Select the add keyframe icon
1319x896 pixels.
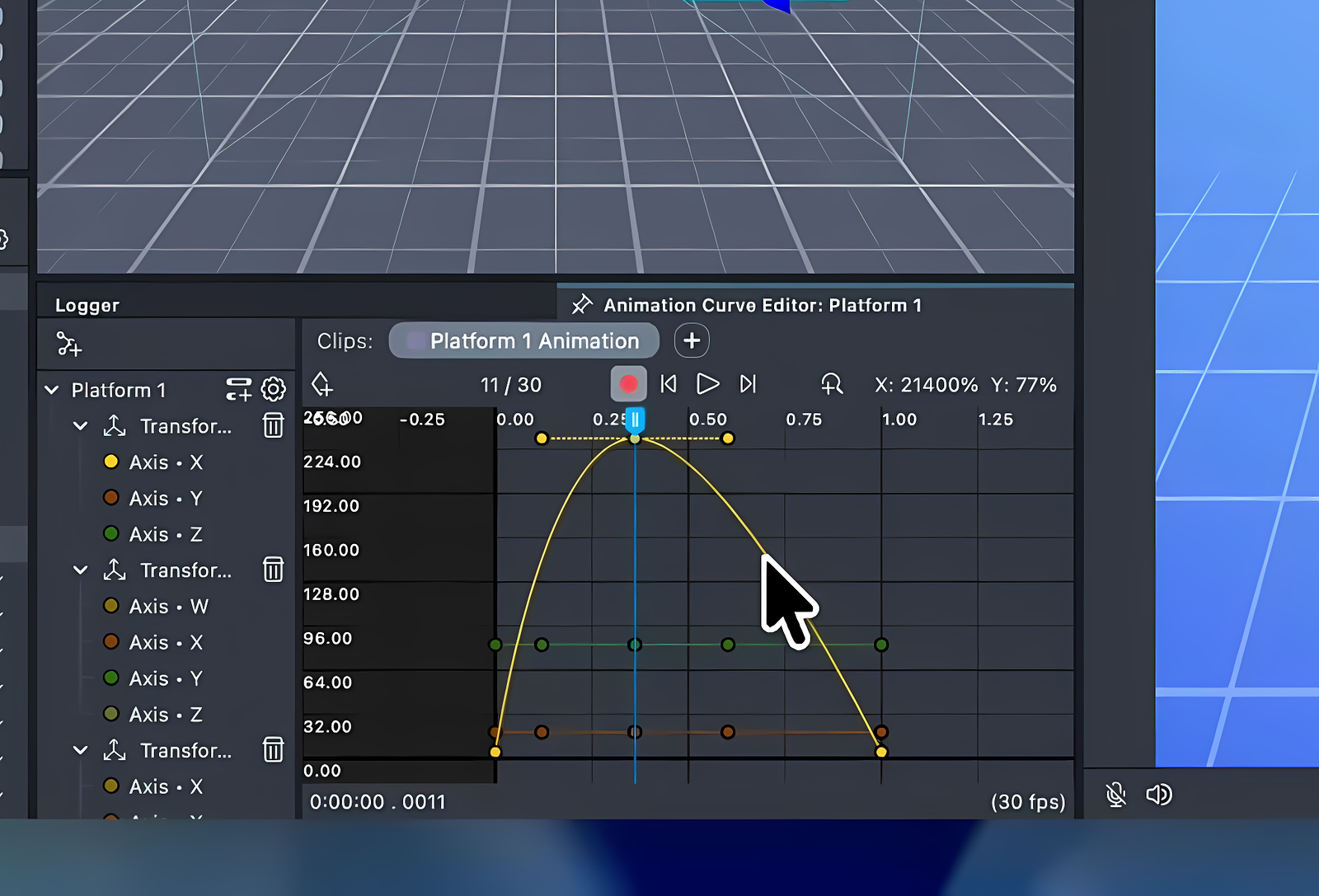(x=322, y=384)
